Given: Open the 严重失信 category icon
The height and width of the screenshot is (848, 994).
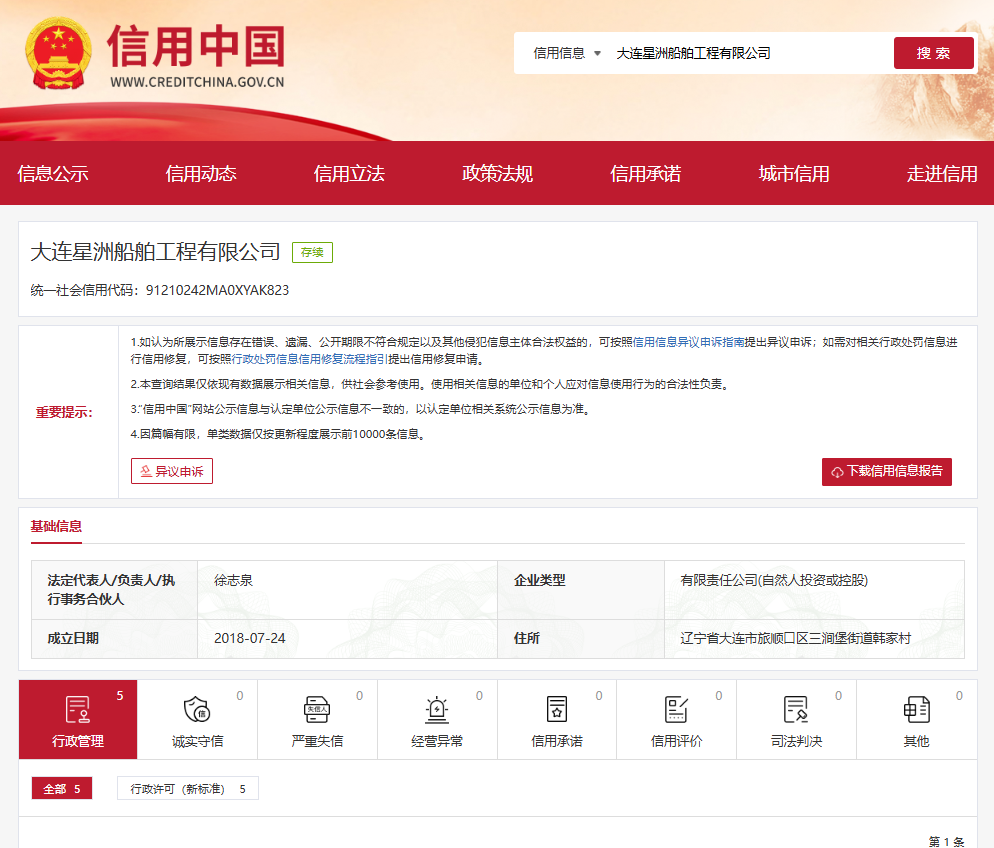Looking at the screenshot, I should (317, 709).
